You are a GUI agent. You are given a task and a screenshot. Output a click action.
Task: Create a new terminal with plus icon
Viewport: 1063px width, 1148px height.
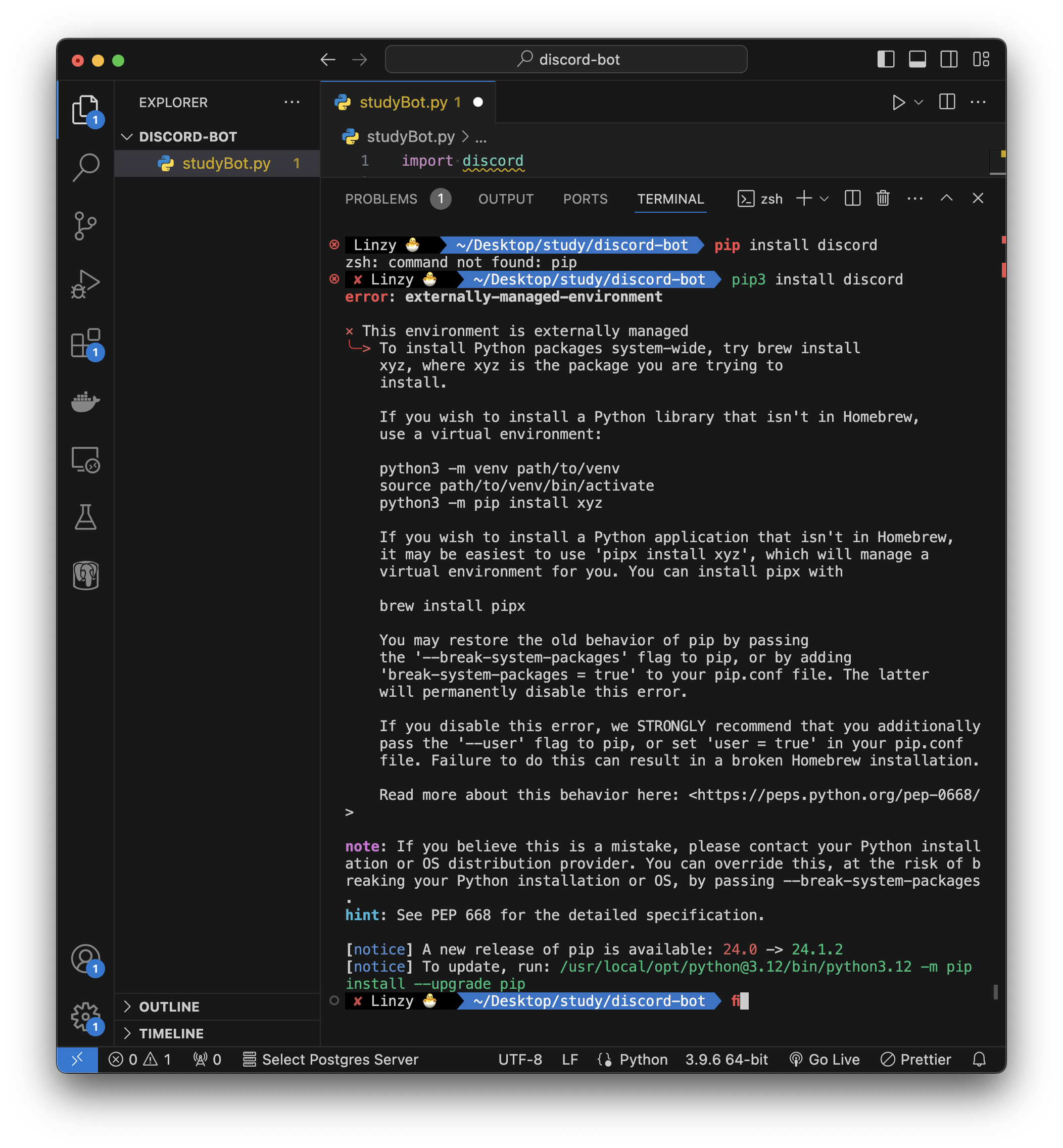804,199
